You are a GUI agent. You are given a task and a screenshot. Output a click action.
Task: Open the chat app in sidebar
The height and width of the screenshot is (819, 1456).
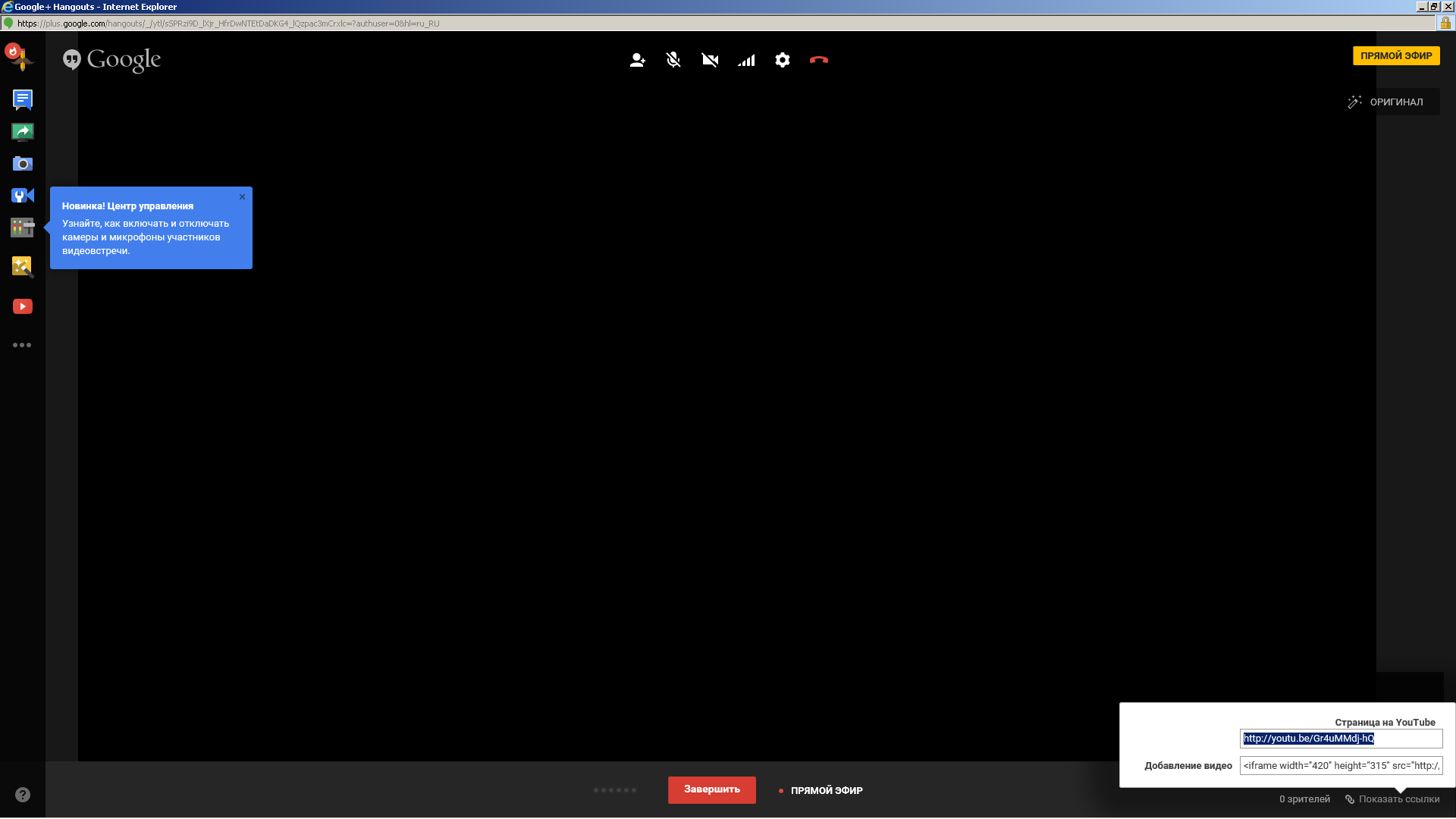23,99
